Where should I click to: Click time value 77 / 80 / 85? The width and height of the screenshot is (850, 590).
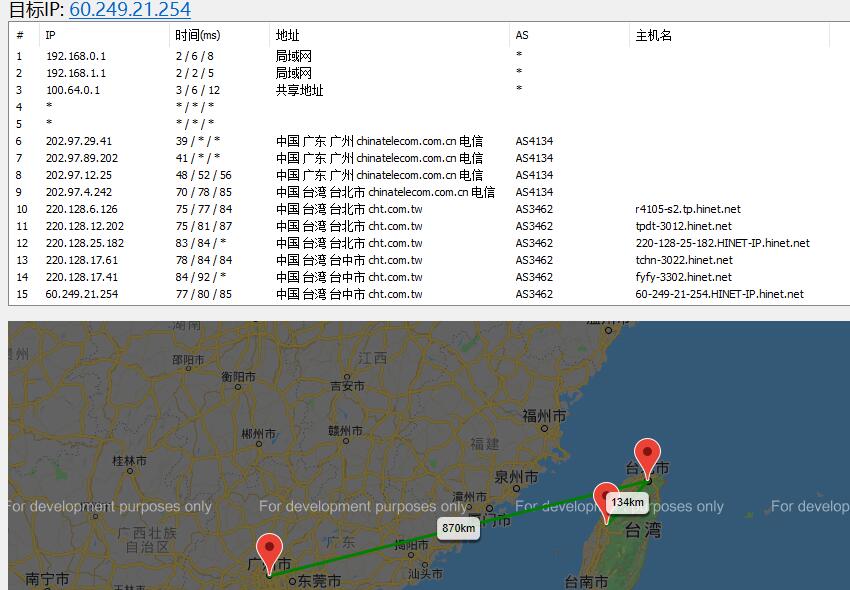coord(203,294)
